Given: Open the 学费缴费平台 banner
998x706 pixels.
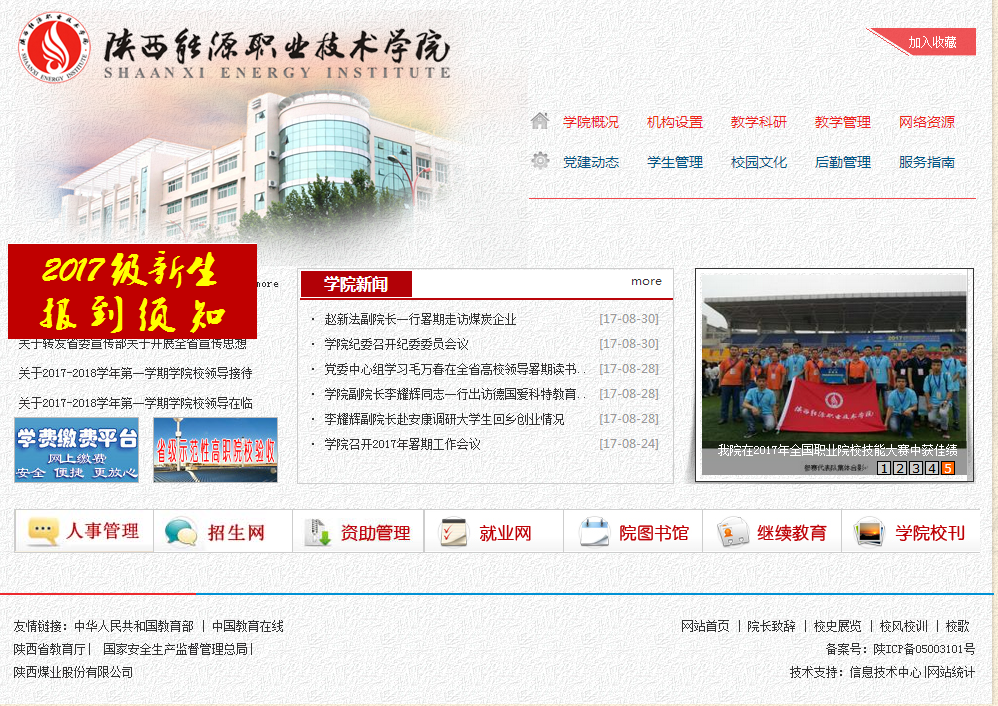Looking at the screenshot, I should [x=76, y=450].
